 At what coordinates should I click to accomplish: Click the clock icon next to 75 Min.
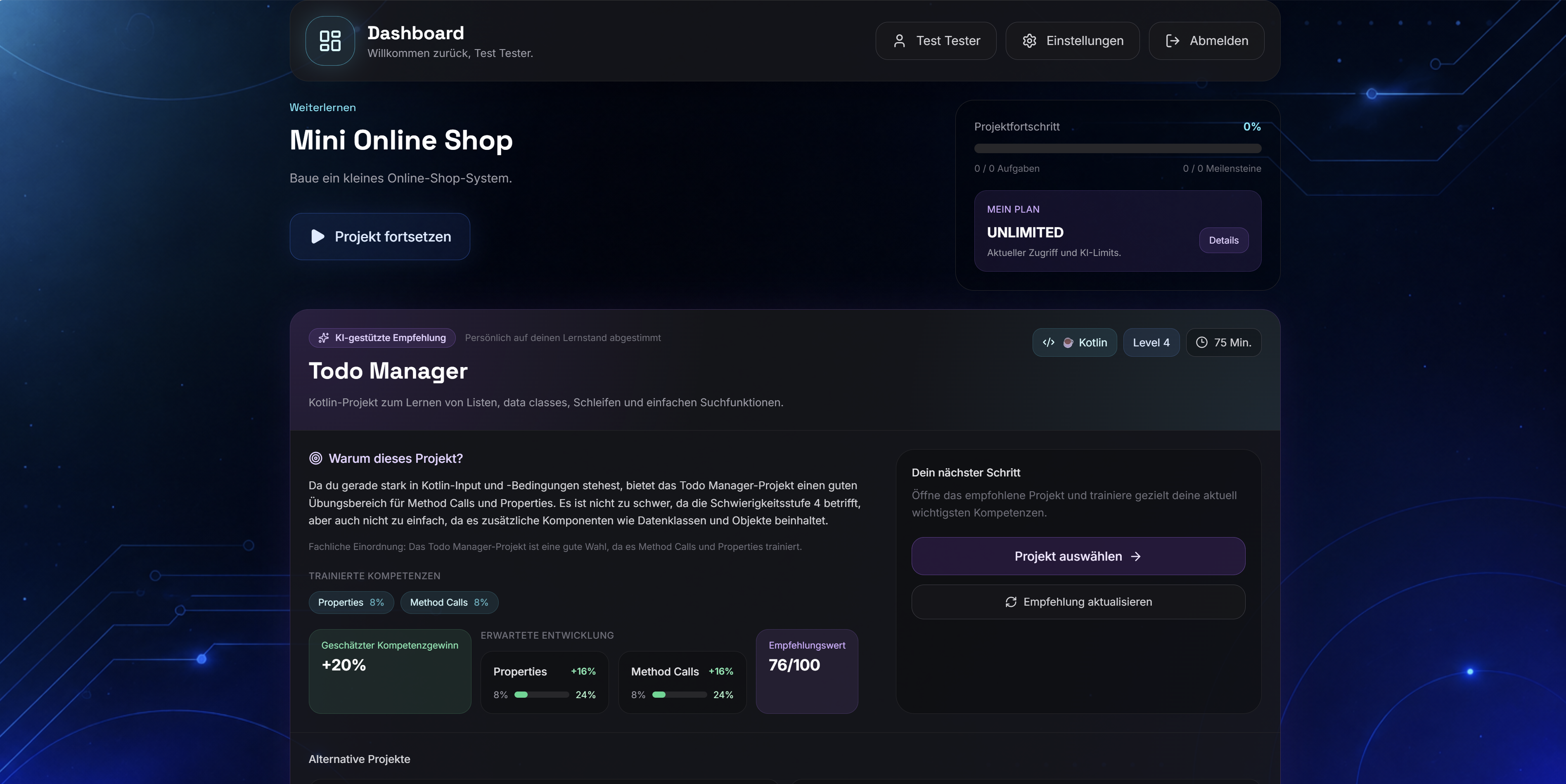[1202, 342]
